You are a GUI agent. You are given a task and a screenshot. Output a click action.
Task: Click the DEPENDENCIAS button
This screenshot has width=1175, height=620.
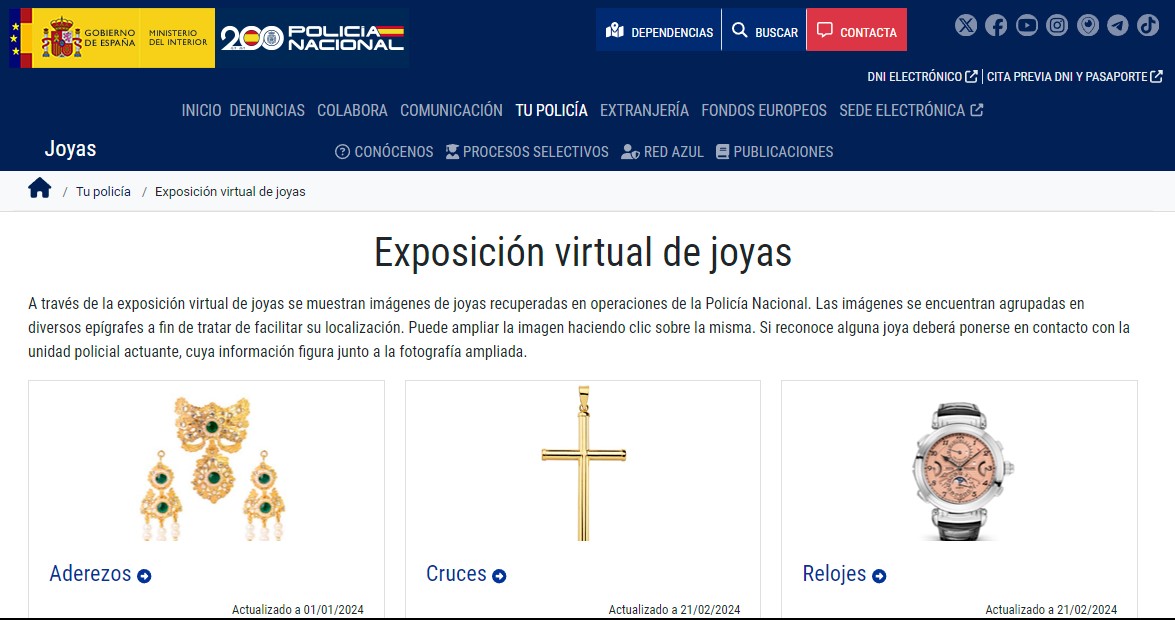point(660,31)
